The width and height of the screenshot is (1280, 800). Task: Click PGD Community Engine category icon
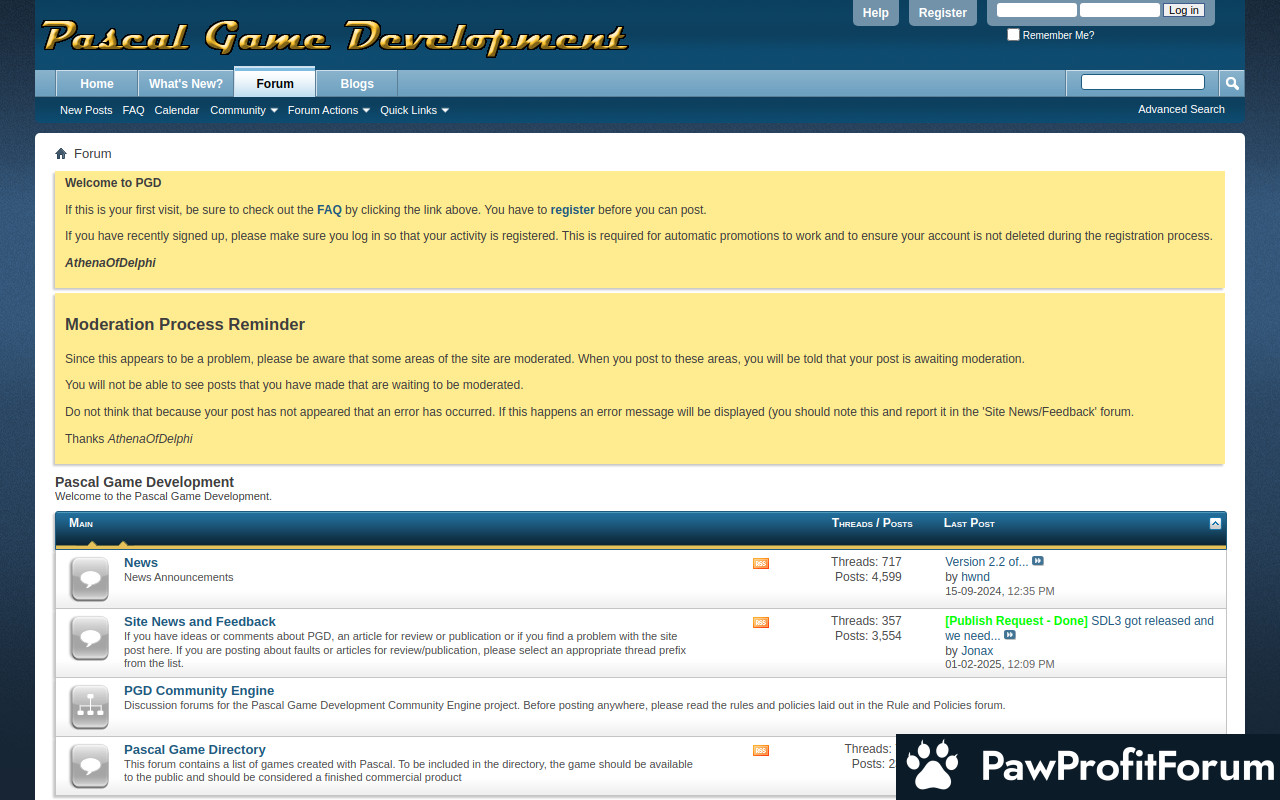click(x=90, y=707)
